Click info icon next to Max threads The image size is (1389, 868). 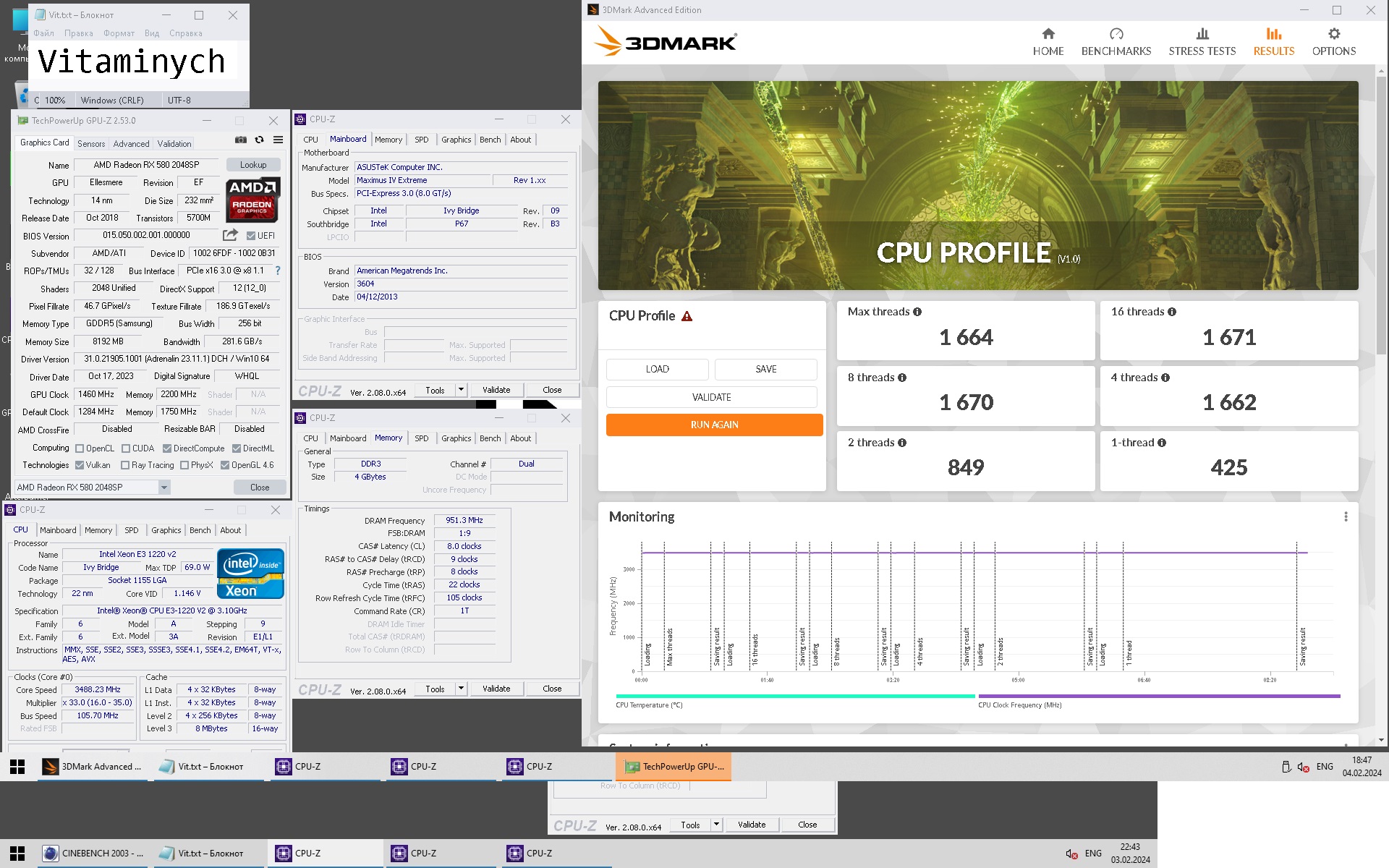click(917, 312)
